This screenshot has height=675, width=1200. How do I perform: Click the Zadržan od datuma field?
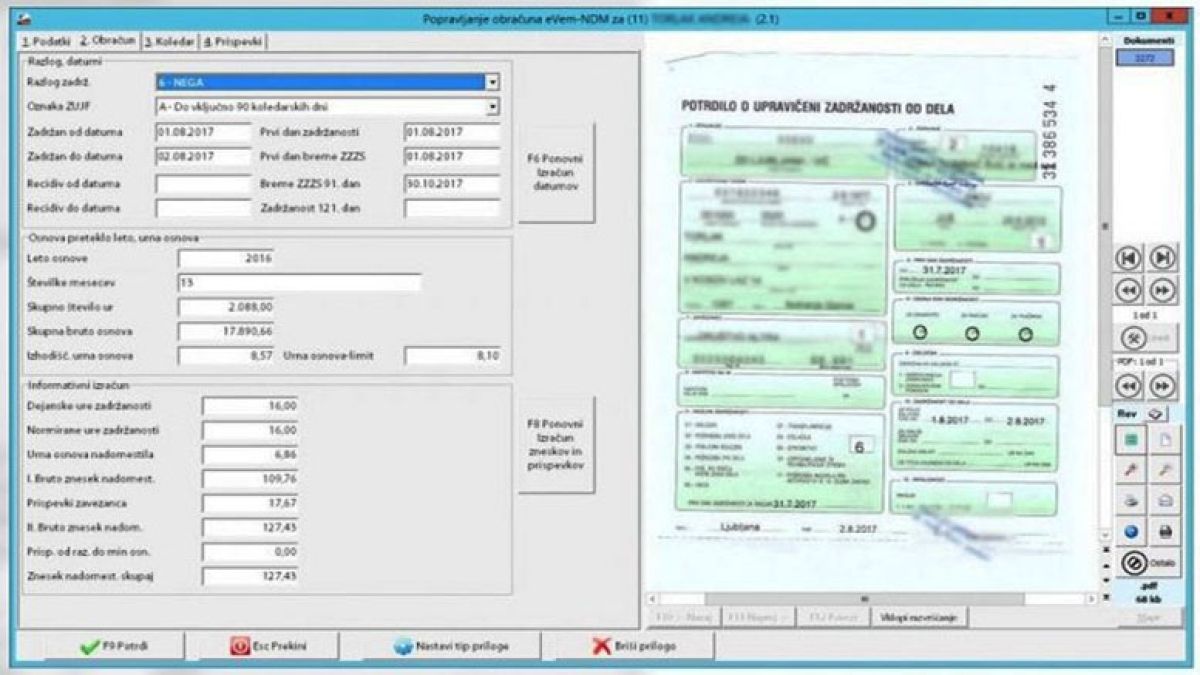tap(203, 132)
